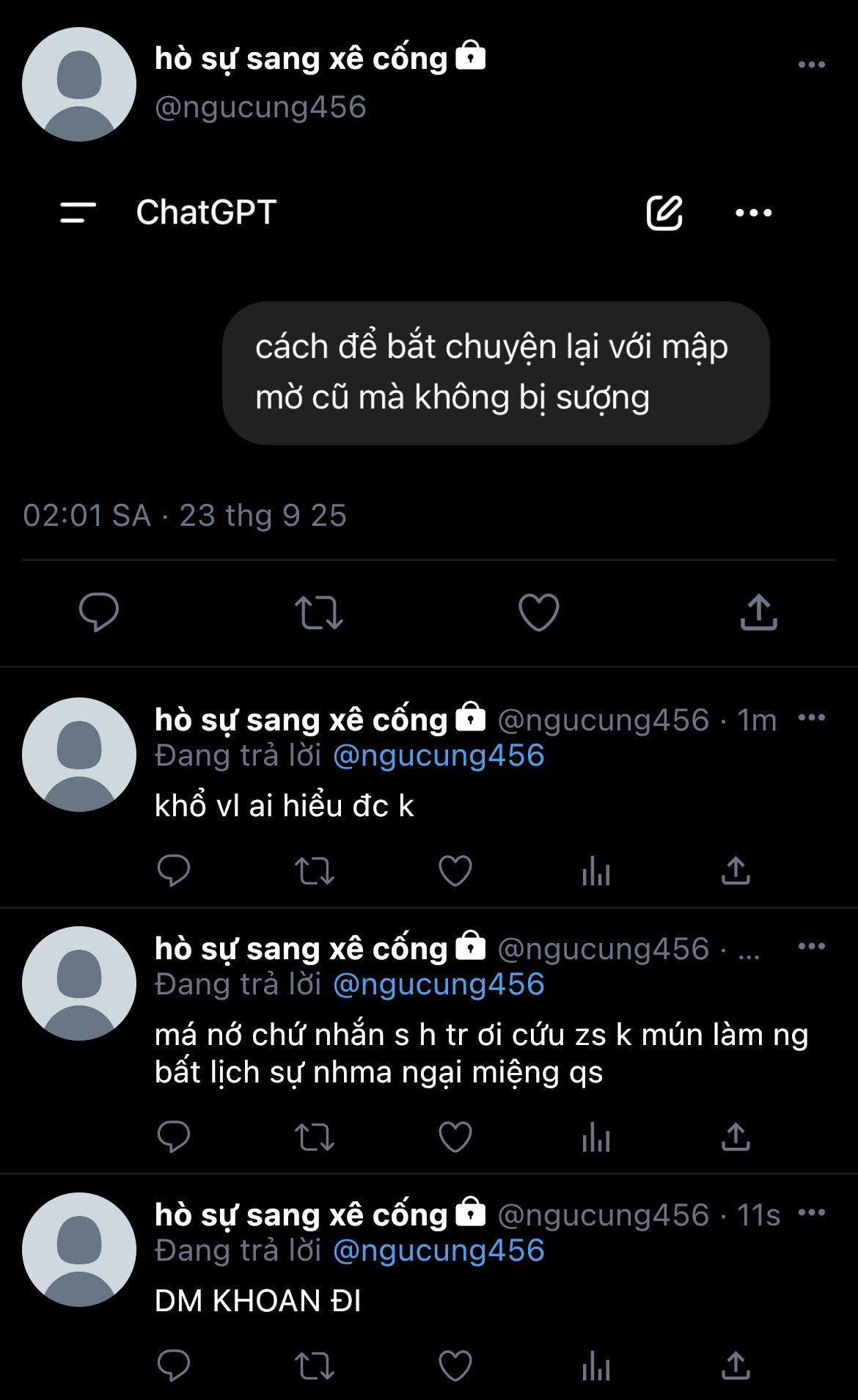Viewport: 858px width, 1400px height.
Task: Retweet the "má nớ chứ nhắn" reply
Action: point(314,1137)
